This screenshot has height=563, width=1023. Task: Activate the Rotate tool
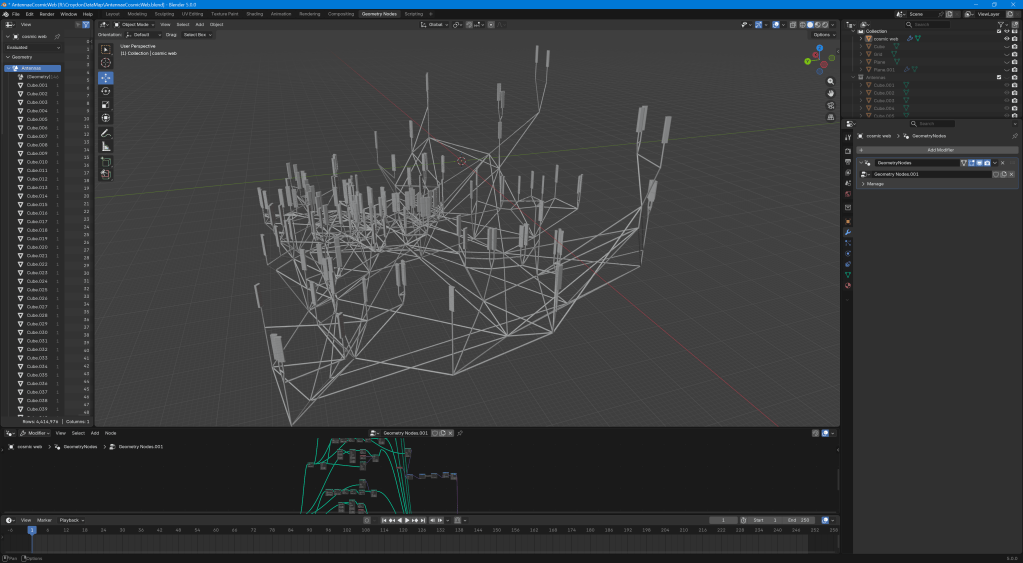[x=106, y=91]
